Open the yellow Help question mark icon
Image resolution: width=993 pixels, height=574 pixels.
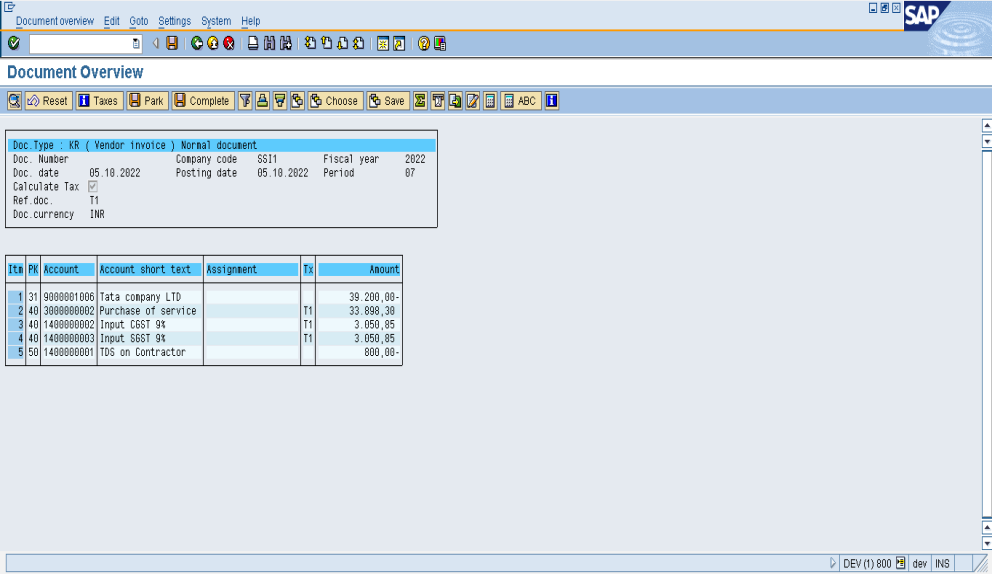click(424, 44)
